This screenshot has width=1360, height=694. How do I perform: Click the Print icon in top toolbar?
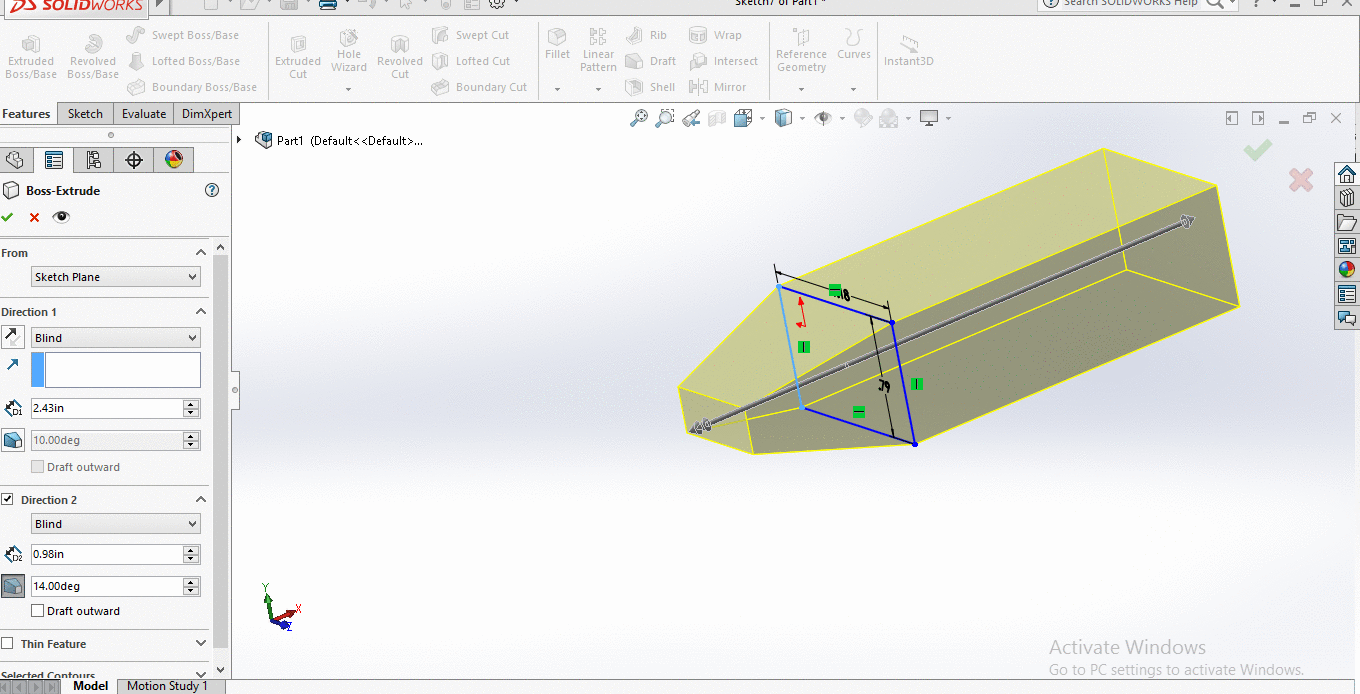(327, 4)
